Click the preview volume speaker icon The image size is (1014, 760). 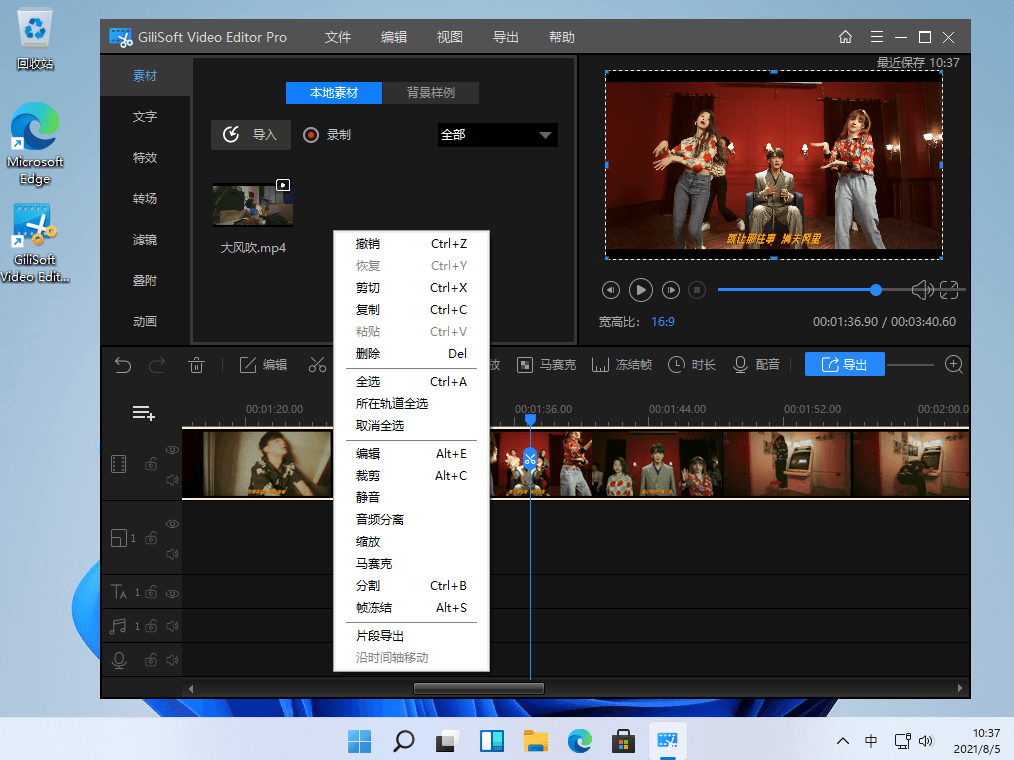point(922,290)
